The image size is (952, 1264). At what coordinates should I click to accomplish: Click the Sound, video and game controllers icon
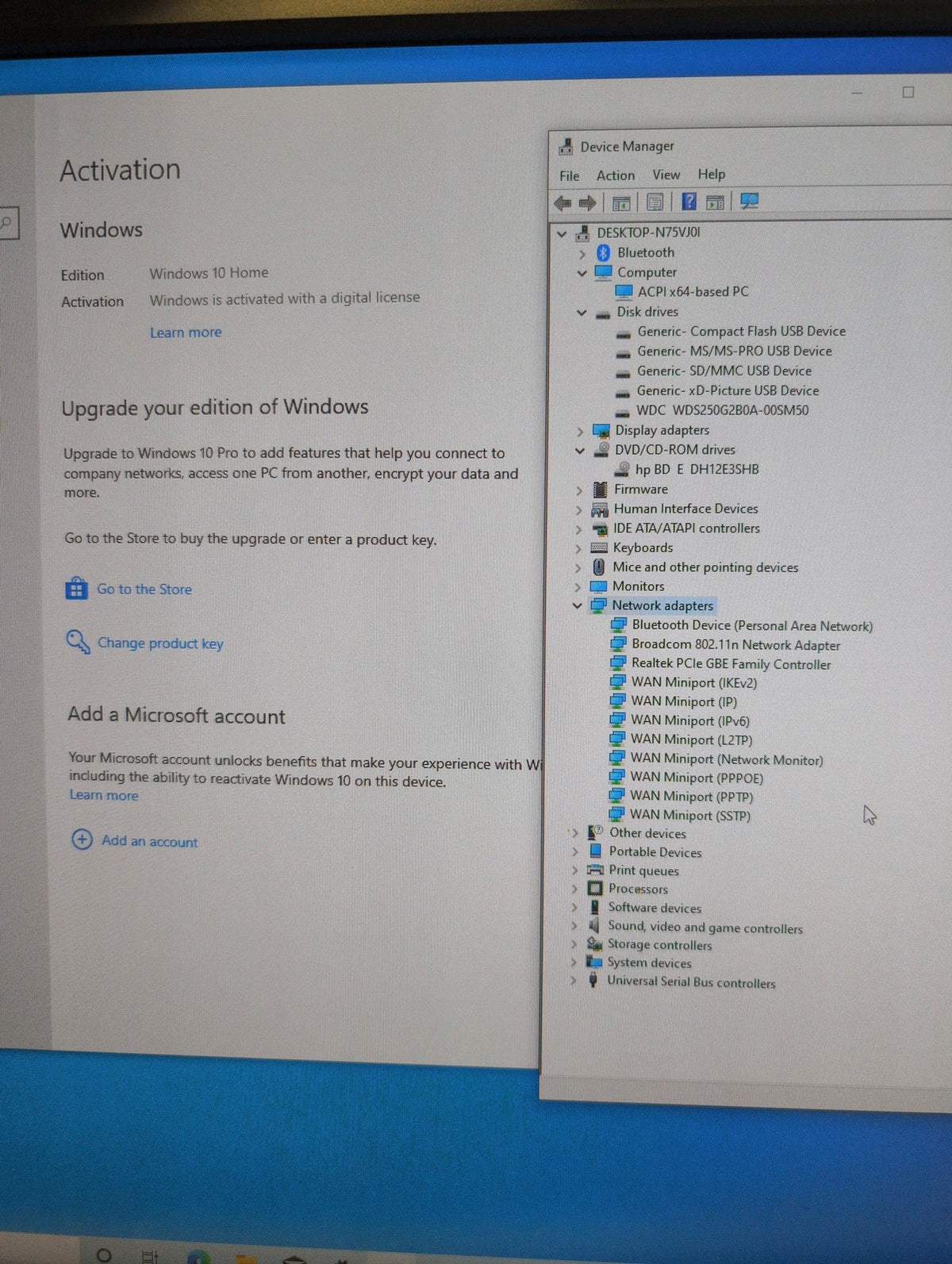click(x=593, y=925)
